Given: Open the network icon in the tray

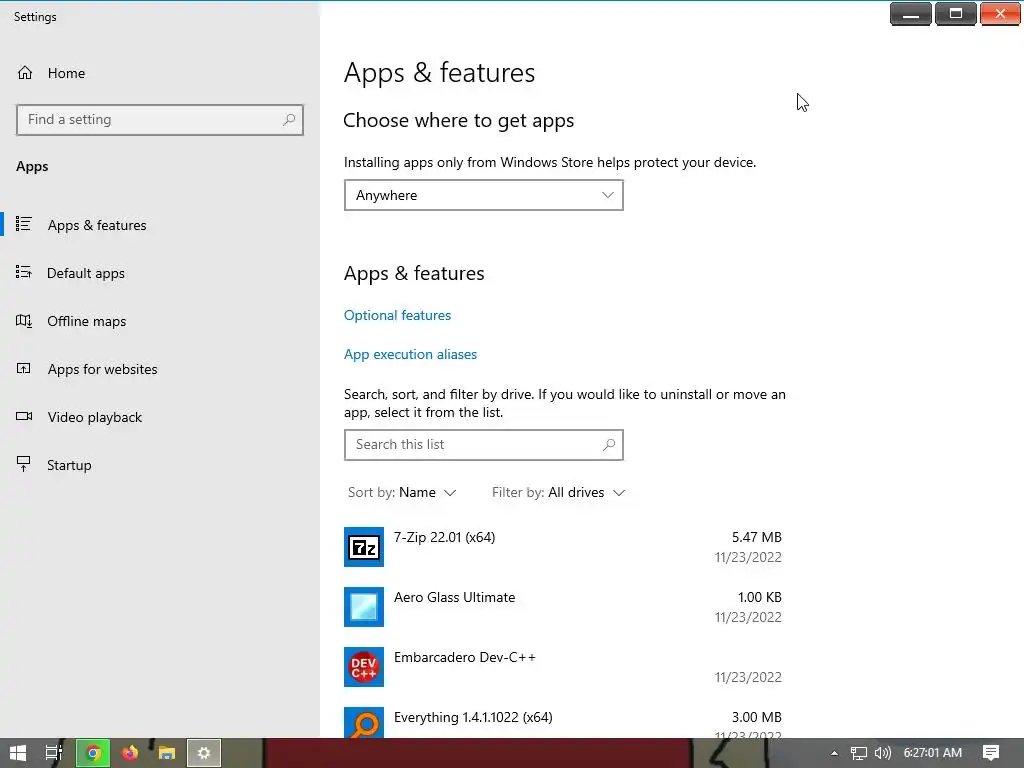Looking at the screenshot, I should (858, 753).
